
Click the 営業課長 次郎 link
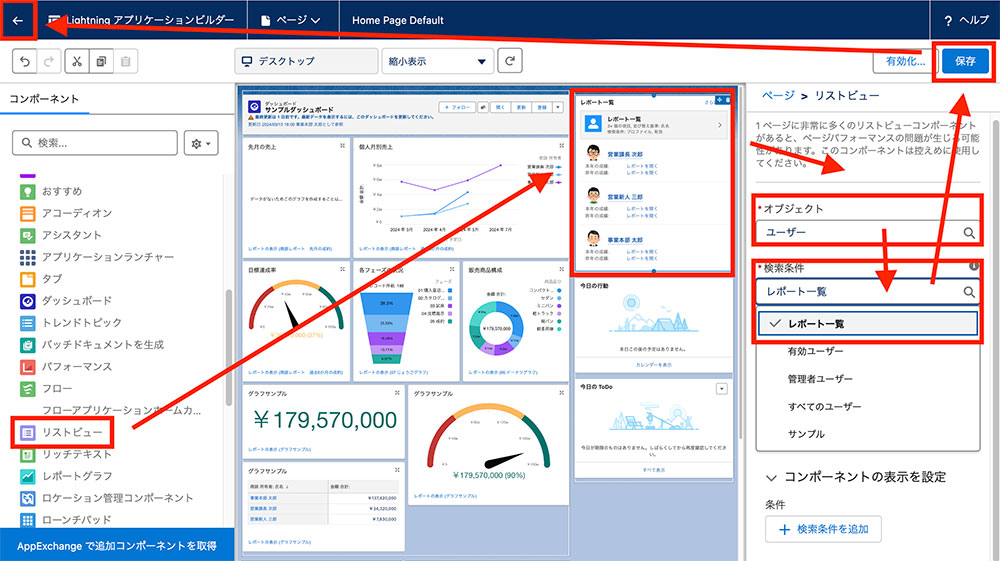coord(625,154)
